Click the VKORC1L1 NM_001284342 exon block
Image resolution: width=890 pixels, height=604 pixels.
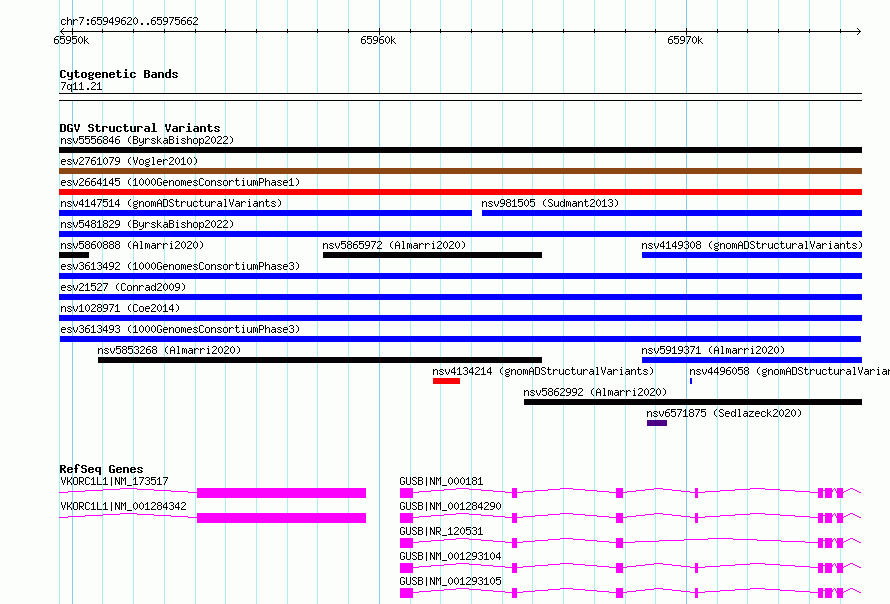(x=282, y=518)
